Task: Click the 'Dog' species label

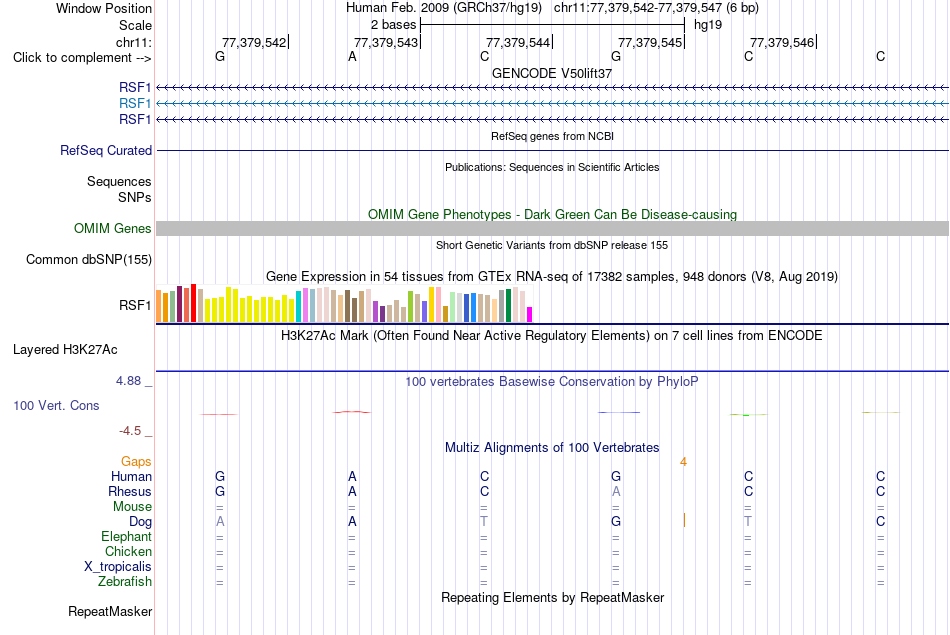Action: pos(140,522)
